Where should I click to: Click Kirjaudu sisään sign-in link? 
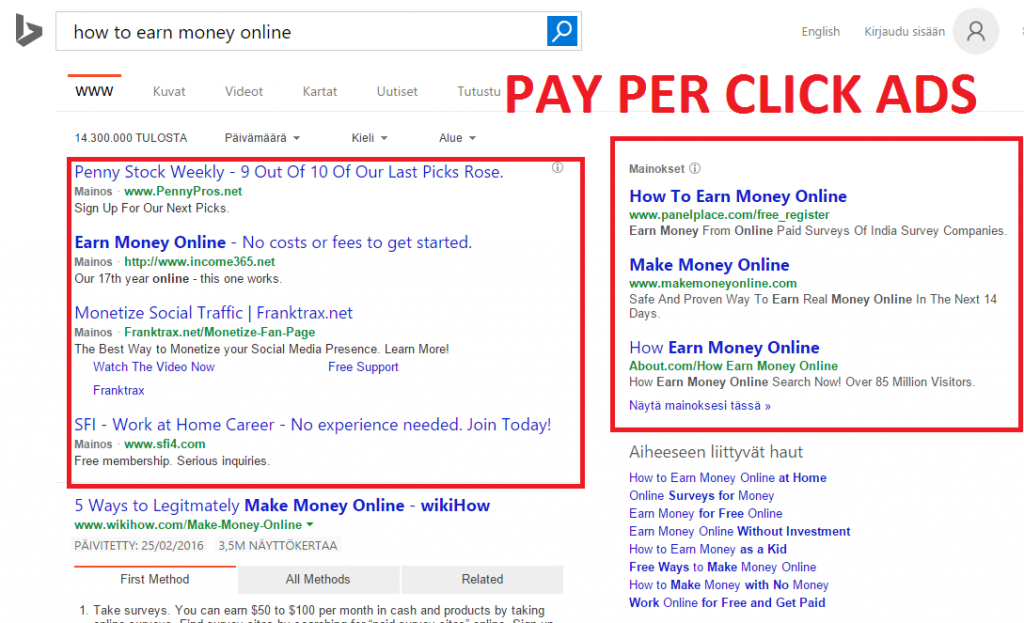(904, 31)
